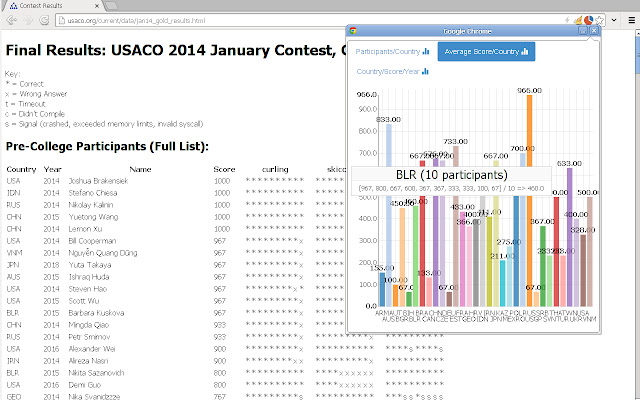This screenshot has height=400, width=640.
Task: Click the name Stefano Chiesa
Action: pyautogui.click(x=93, y=193)
